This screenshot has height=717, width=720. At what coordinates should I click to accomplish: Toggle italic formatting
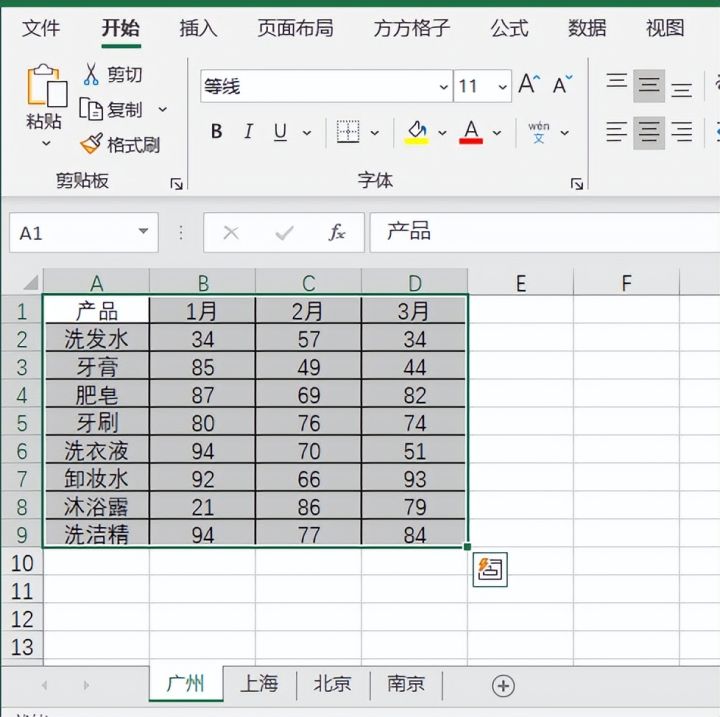coord(248,132)
